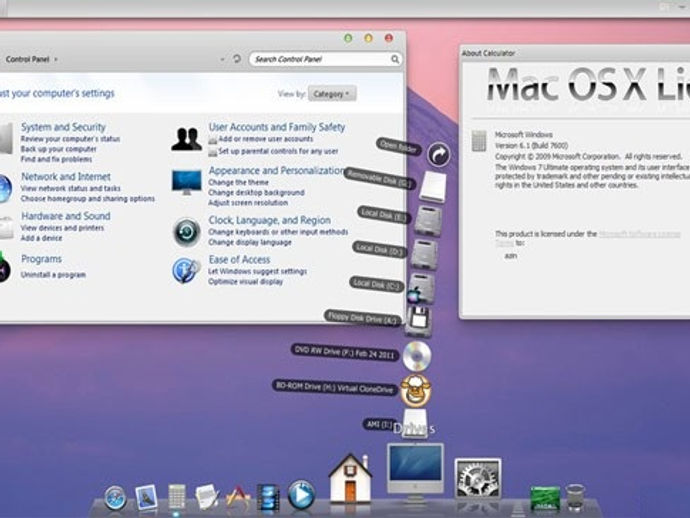Click 'Change the theme' link
Viewport: 690px width, 518px height.
pyautogui.click(x=238, y=183)
